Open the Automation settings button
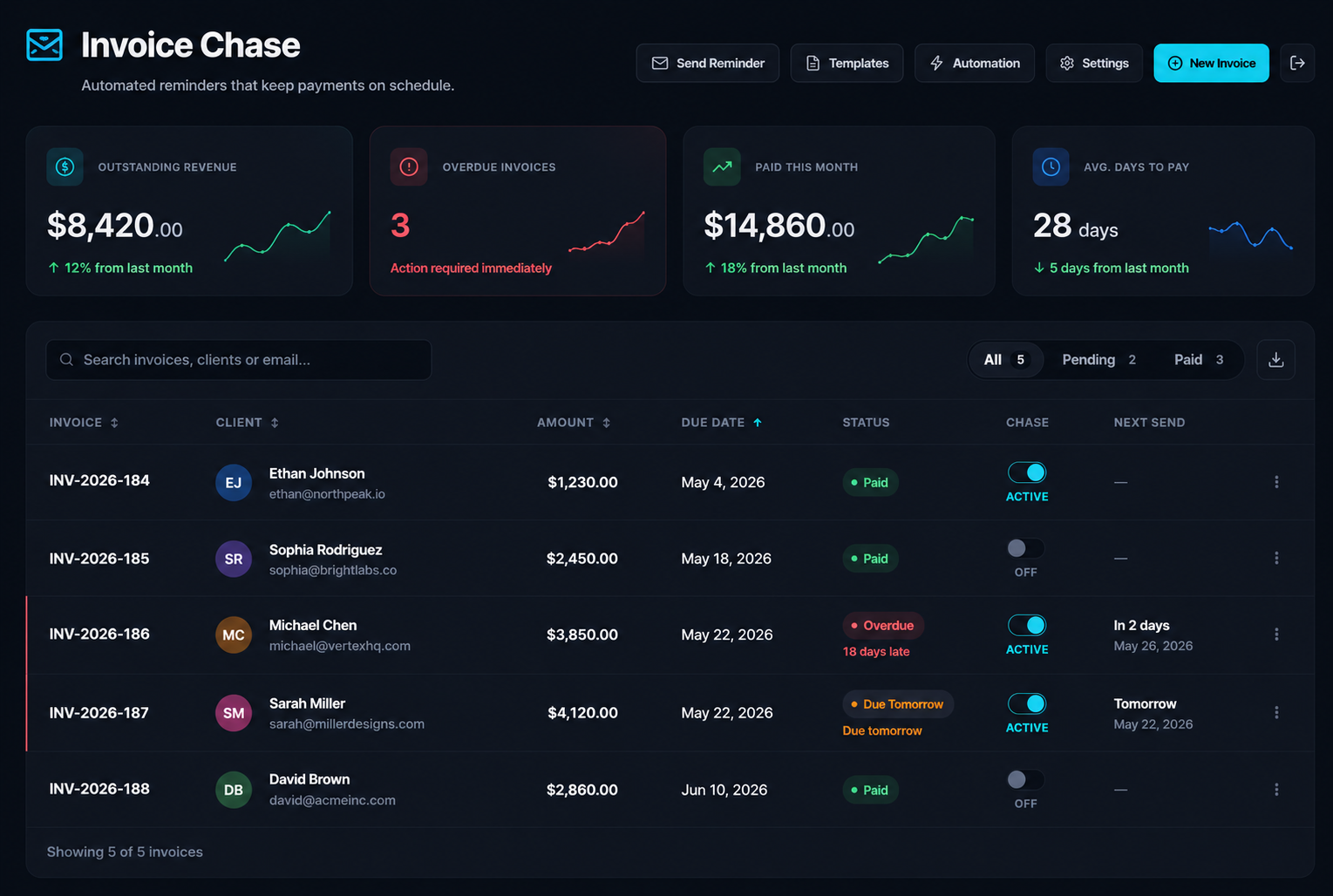1333x896 pixels. click(974, 63)
